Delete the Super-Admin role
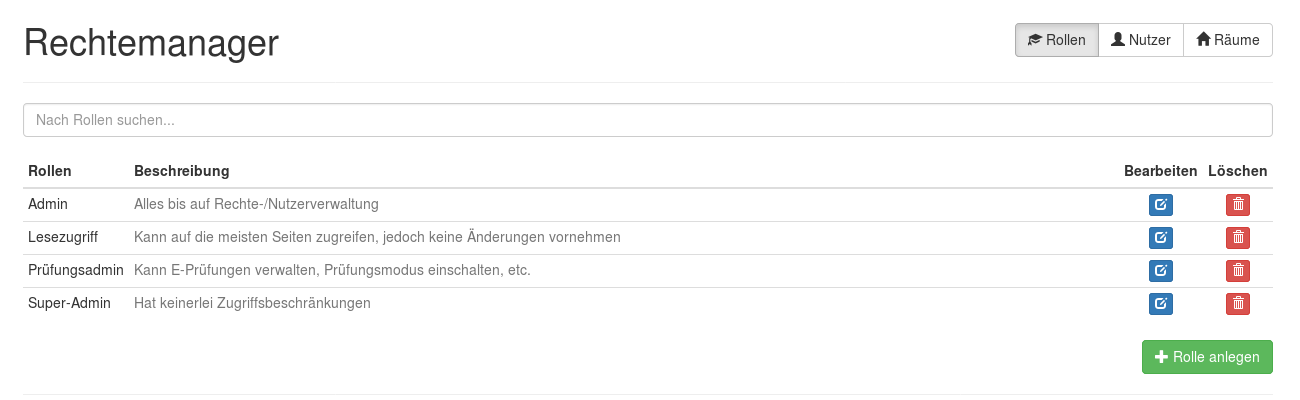The height and width of the screenshot is (400, 1300). click(1238, 304)
